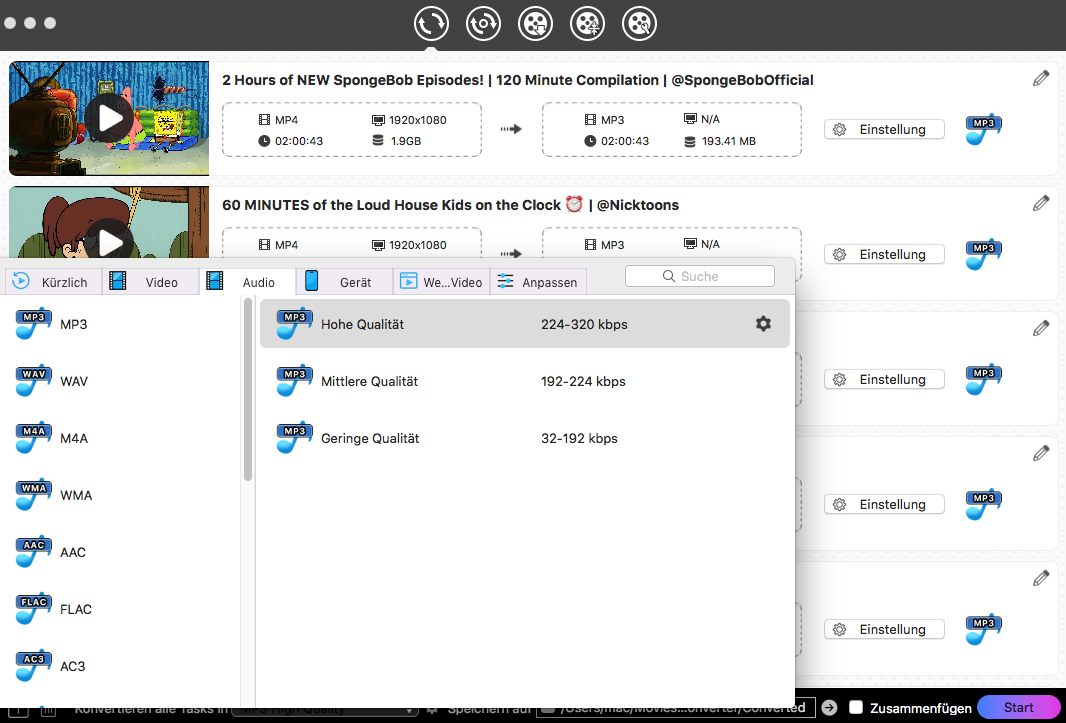Open the Convert module in top toolbar

(431, 23)
